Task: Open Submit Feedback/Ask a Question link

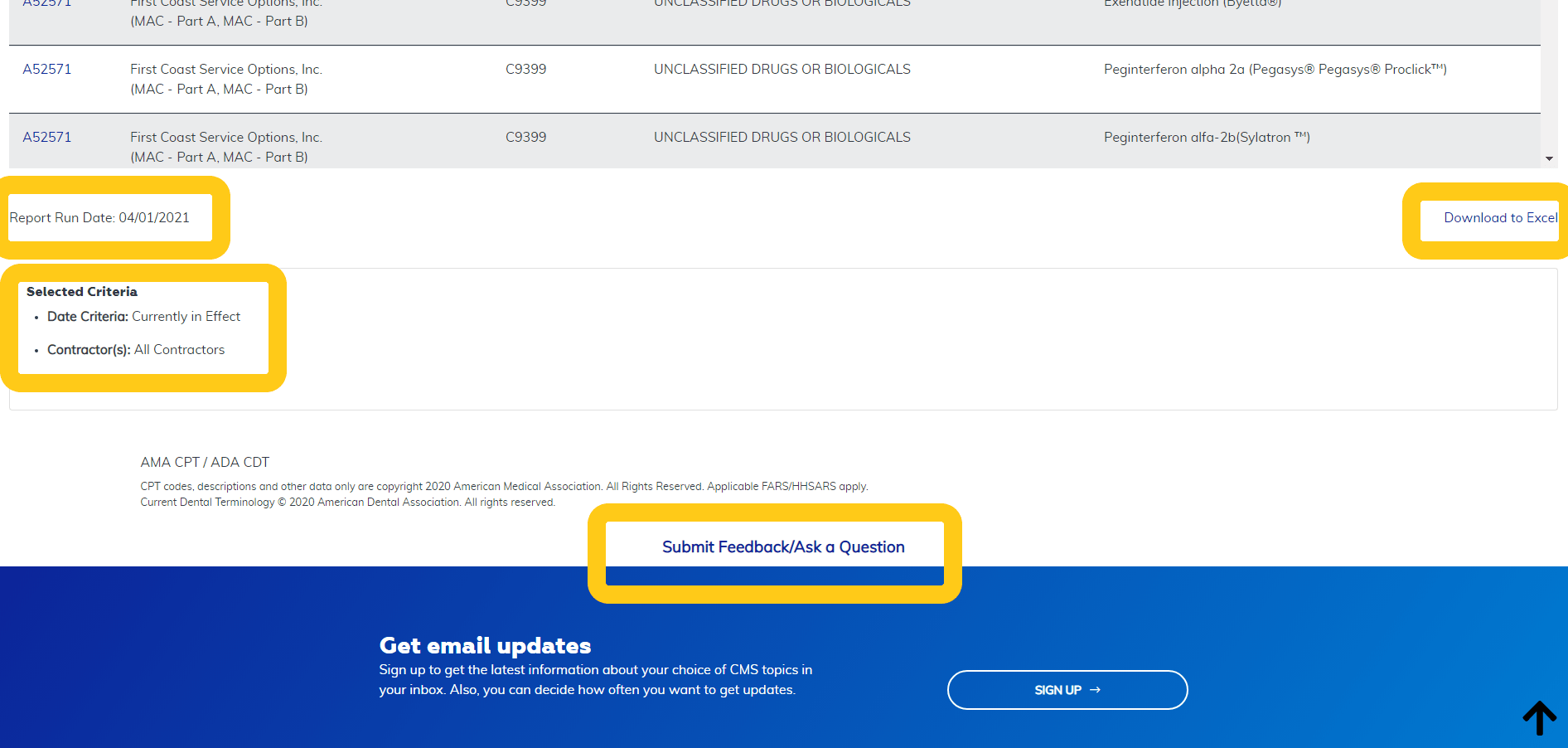Action: click(782, 547)
